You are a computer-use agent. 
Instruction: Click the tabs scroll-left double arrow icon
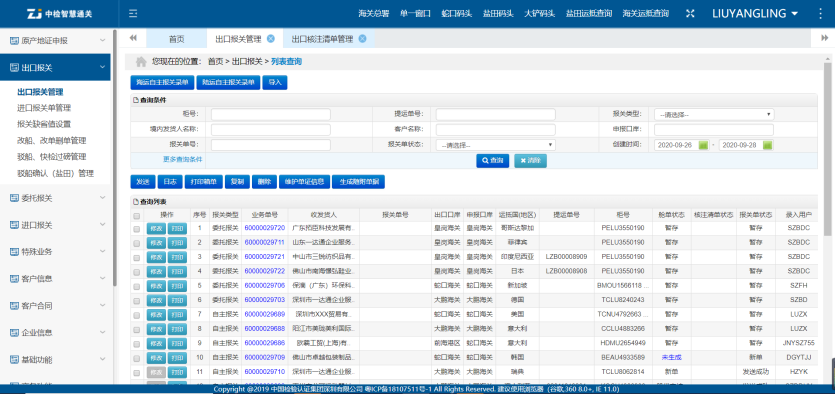[x=133, y=38]
